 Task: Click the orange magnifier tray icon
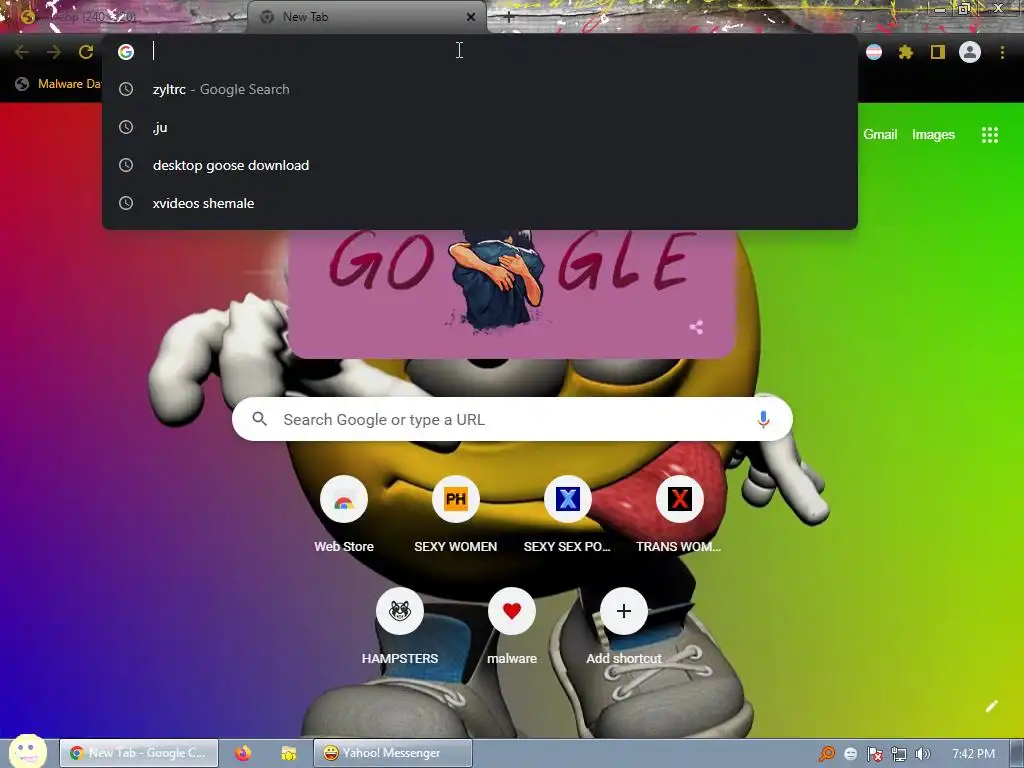827,754
